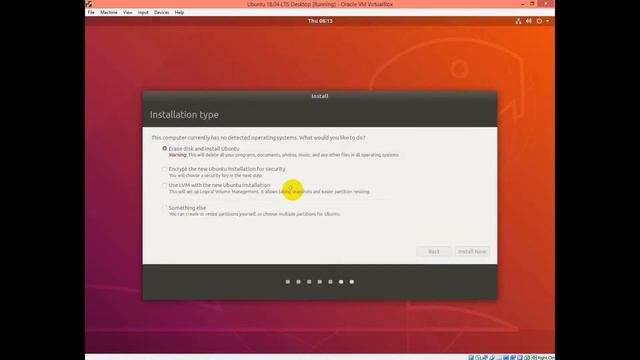The width and height of the screenshot is (640, 360).
Task: Click the create or resize partitions description
Action: pyautogui.click(x=254, y=214)
